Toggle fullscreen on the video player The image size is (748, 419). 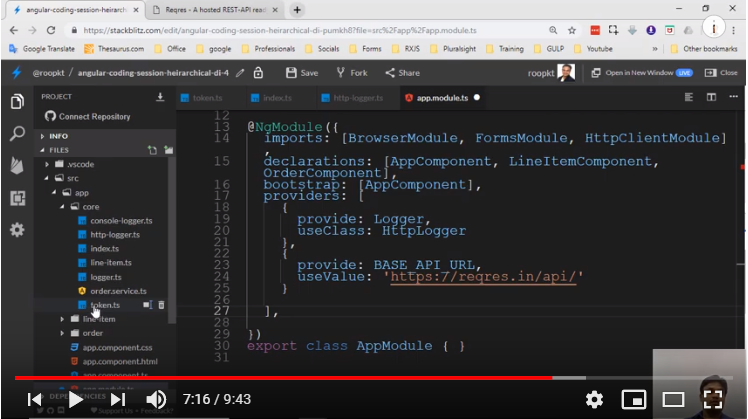coord(712,399)
